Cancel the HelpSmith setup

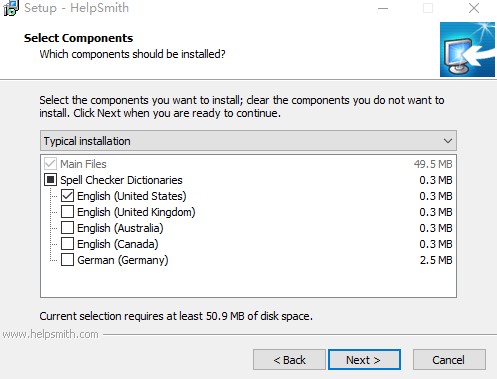pos(449,360)
